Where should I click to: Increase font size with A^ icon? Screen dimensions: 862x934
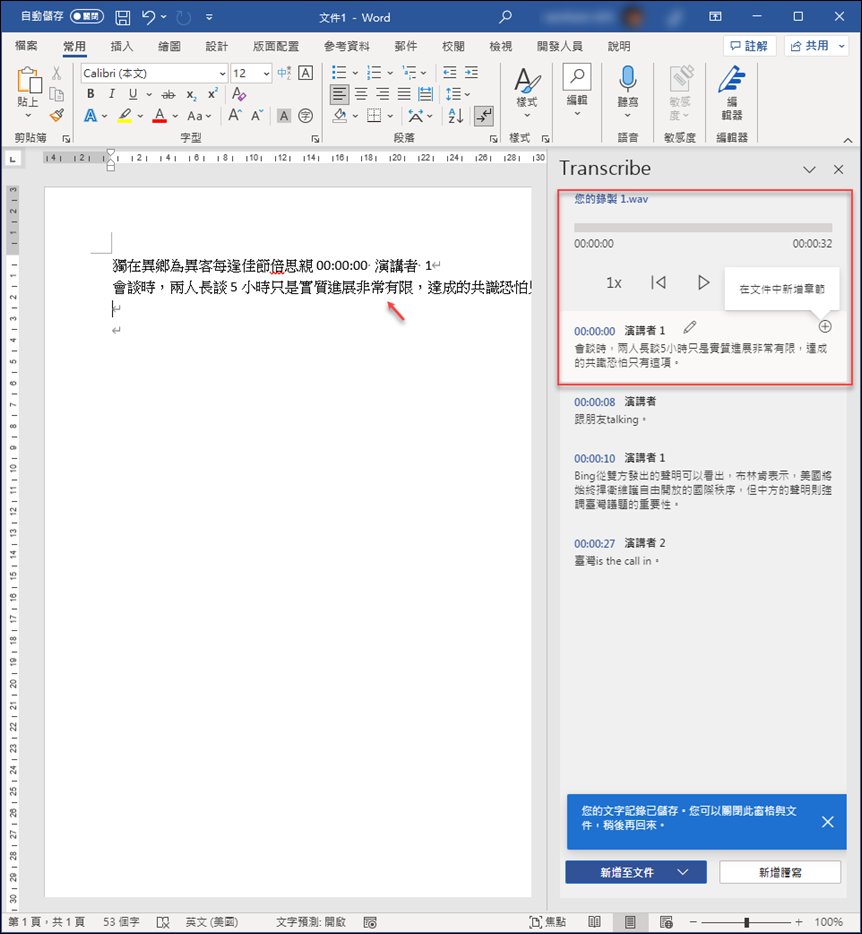(x=235, y=116)
